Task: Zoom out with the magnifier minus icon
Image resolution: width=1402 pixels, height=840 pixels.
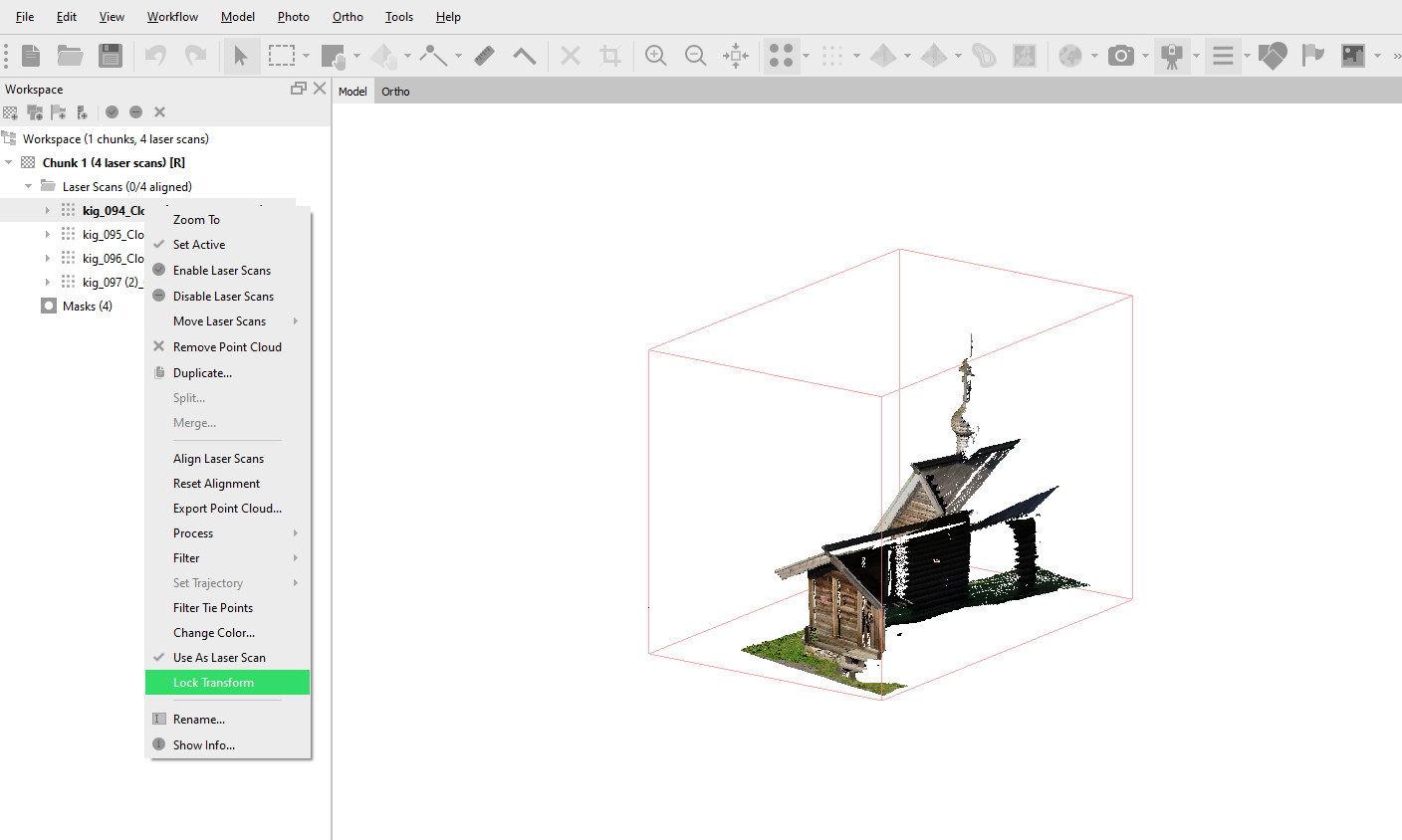Action: pos(696,56)
